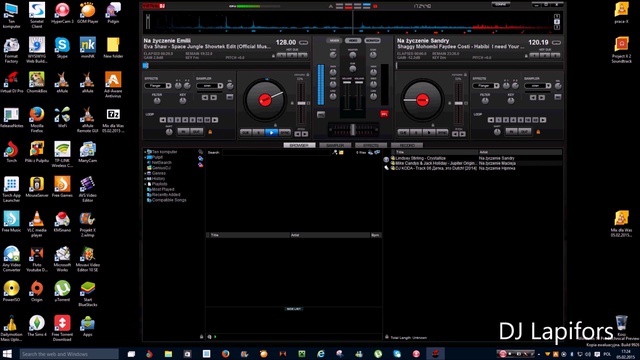The image size is (640, 360).
Task: Select Video panel button
Action: coord(353,40)
